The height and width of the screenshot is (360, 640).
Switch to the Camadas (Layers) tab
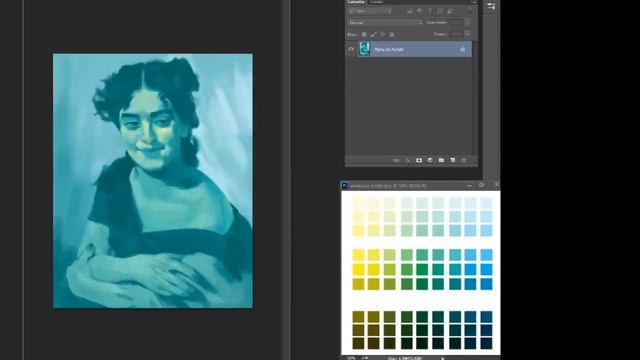pos(356,2)
